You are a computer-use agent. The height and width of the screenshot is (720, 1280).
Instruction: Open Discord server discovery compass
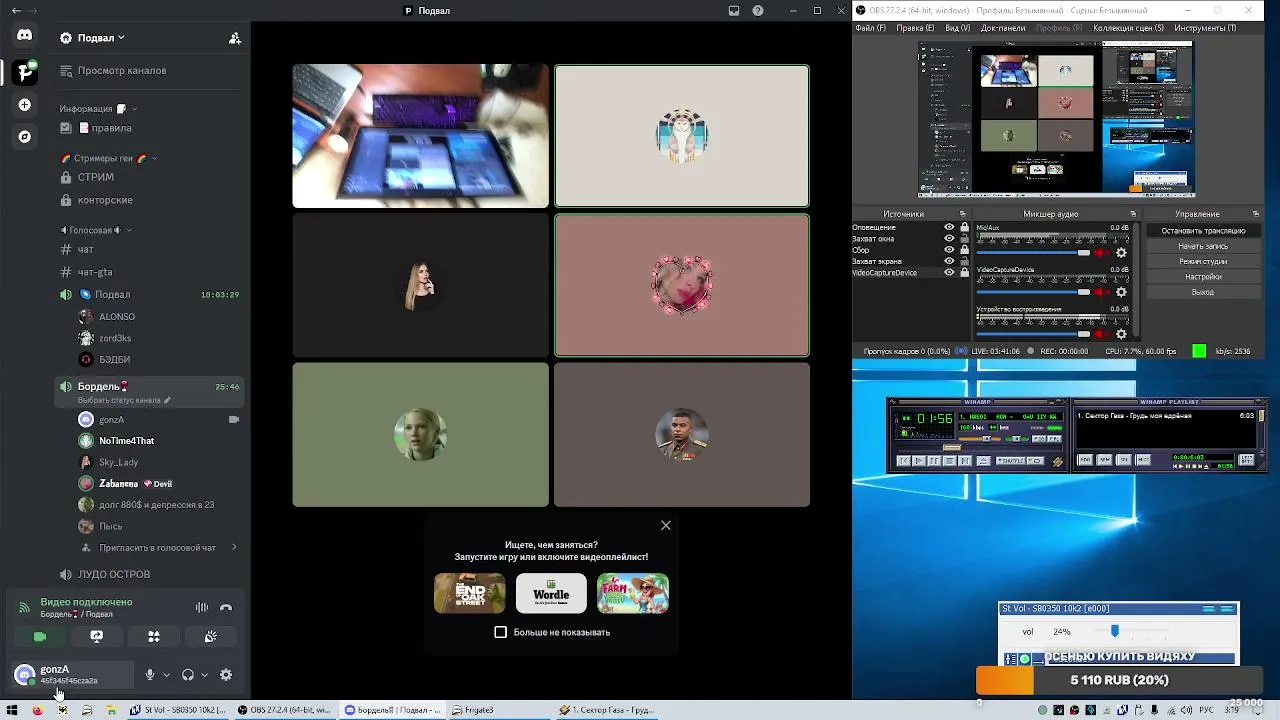click(25, 137)
